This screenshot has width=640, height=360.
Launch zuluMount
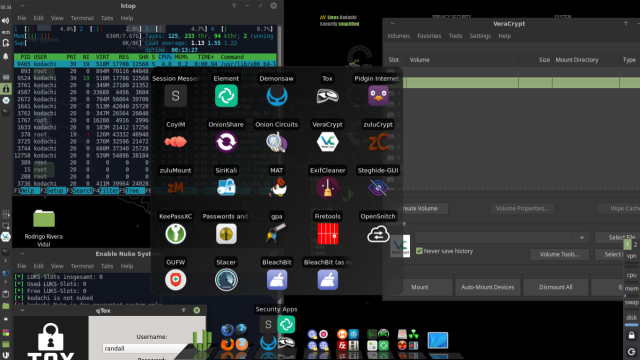tap(176, 188)
